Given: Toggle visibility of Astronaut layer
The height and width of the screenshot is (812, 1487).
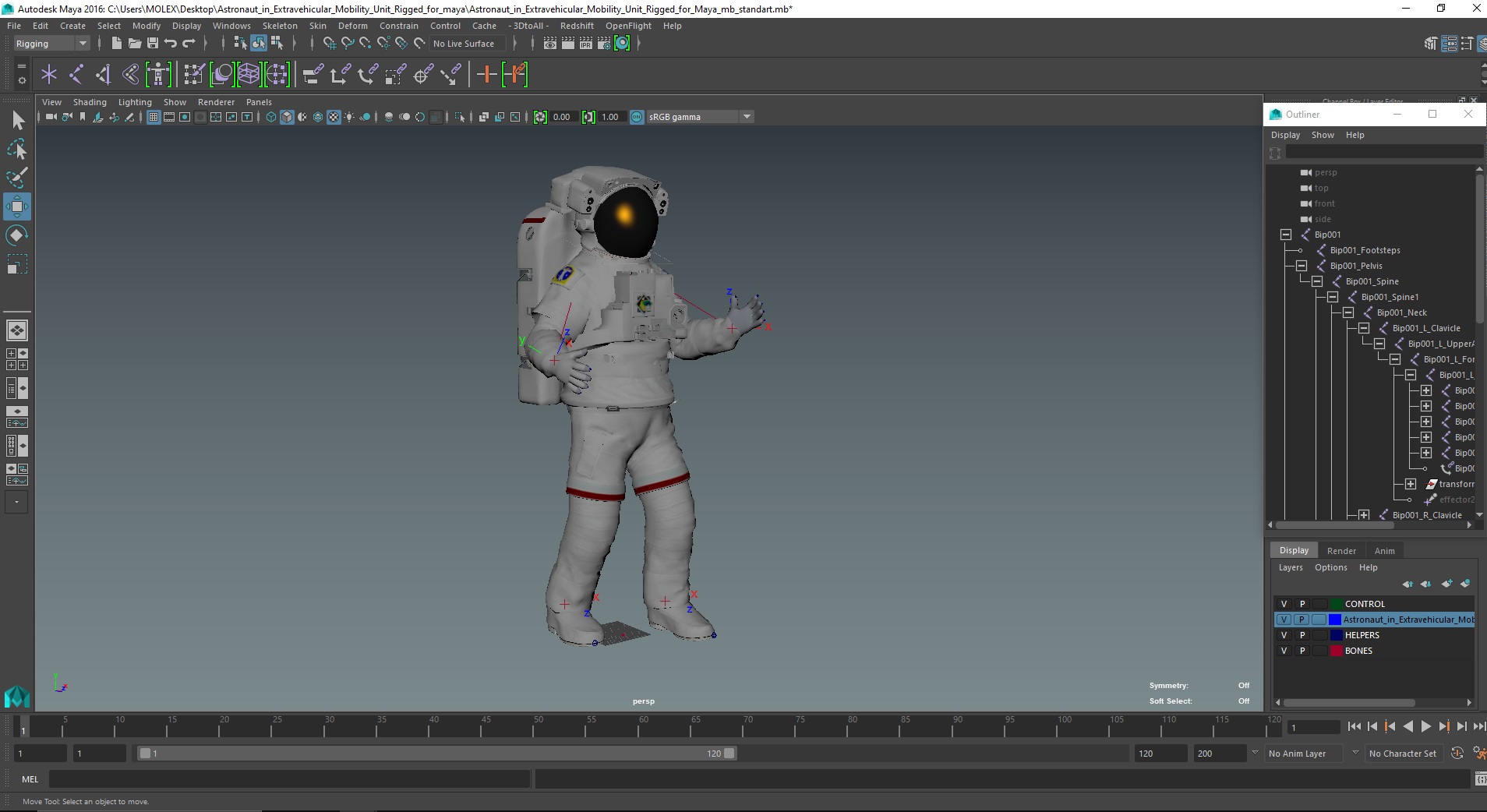Looking at the screenshot, I should [1284, 620].
